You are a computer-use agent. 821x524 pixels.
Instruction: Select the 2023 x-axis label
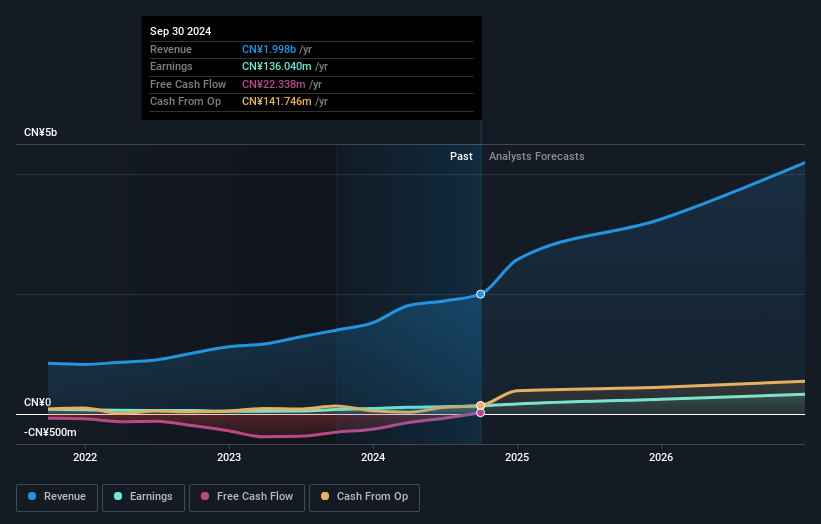229,457
